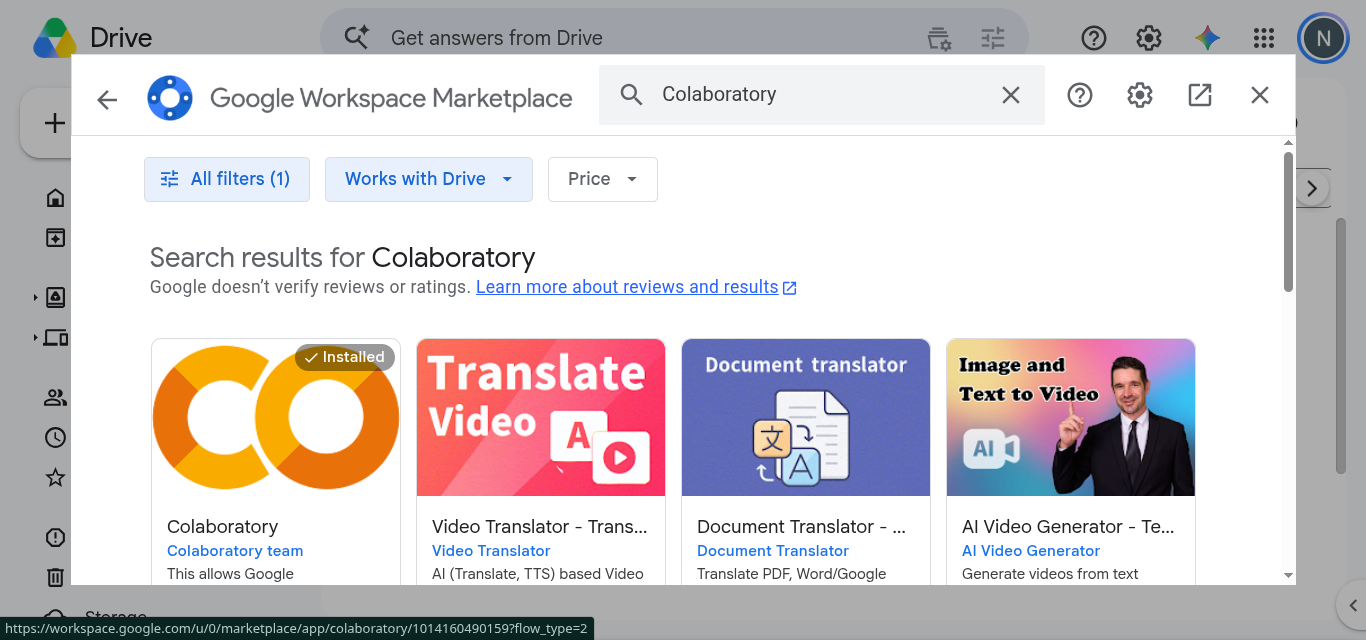Click the Drive New plus button
This screenshot has height=640, width=1366.
[x=55, y=123]
